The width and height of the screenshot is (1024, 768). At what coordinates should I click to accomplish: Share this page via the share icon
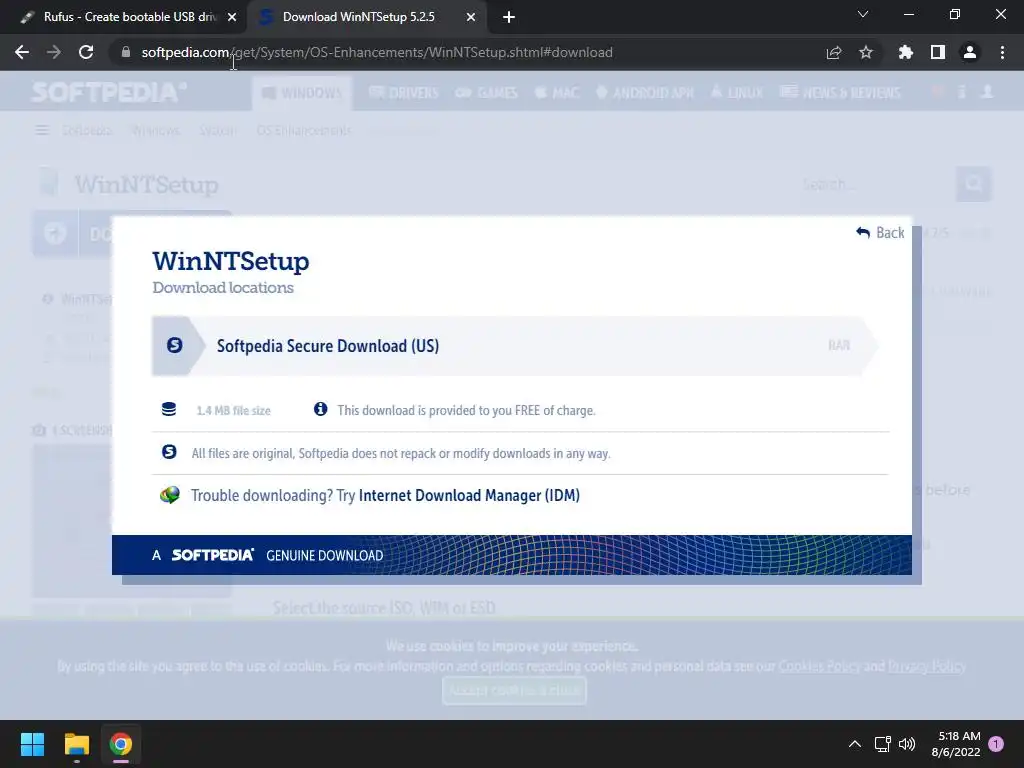[834, 52]
